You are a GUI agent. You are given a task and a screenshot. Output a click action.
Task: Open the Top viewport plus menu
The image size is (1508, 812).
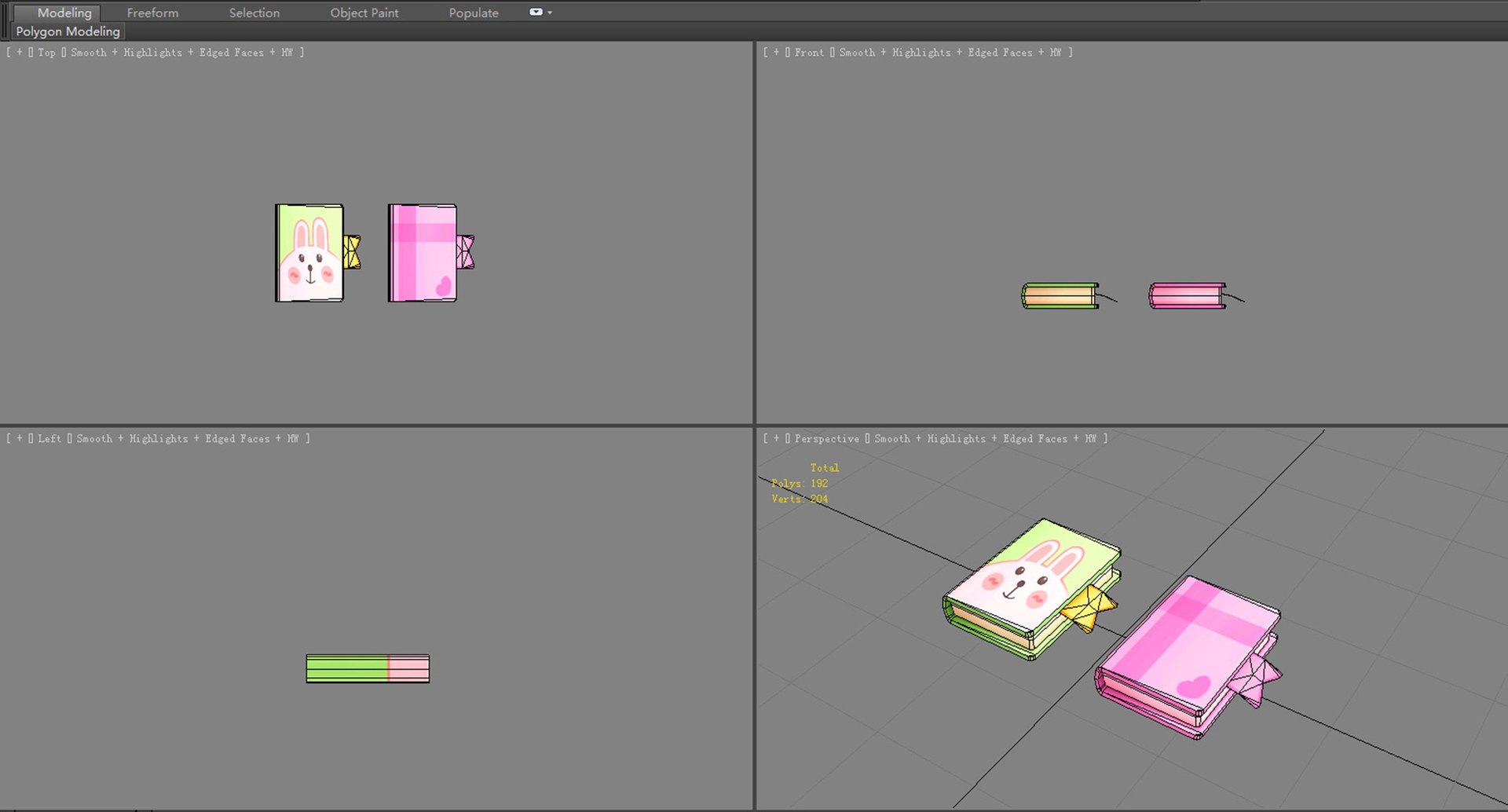(20, 53)
